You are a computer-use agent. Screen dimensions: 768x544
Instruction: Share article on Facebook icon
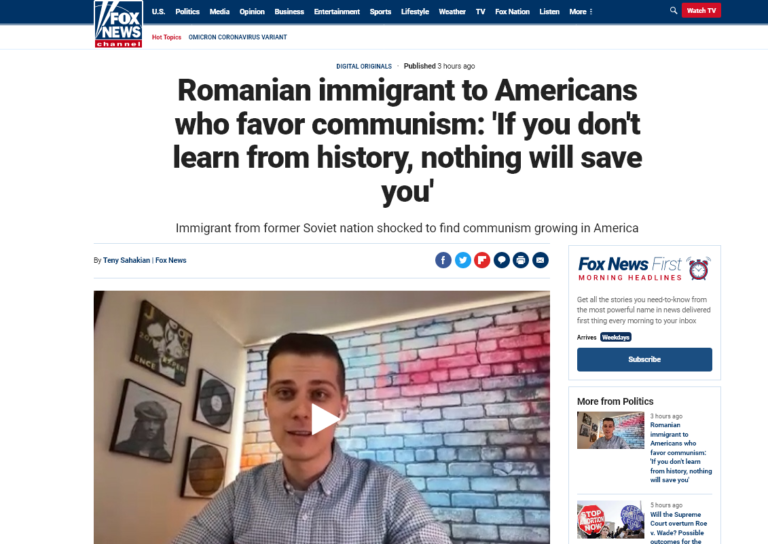[443, 260]
